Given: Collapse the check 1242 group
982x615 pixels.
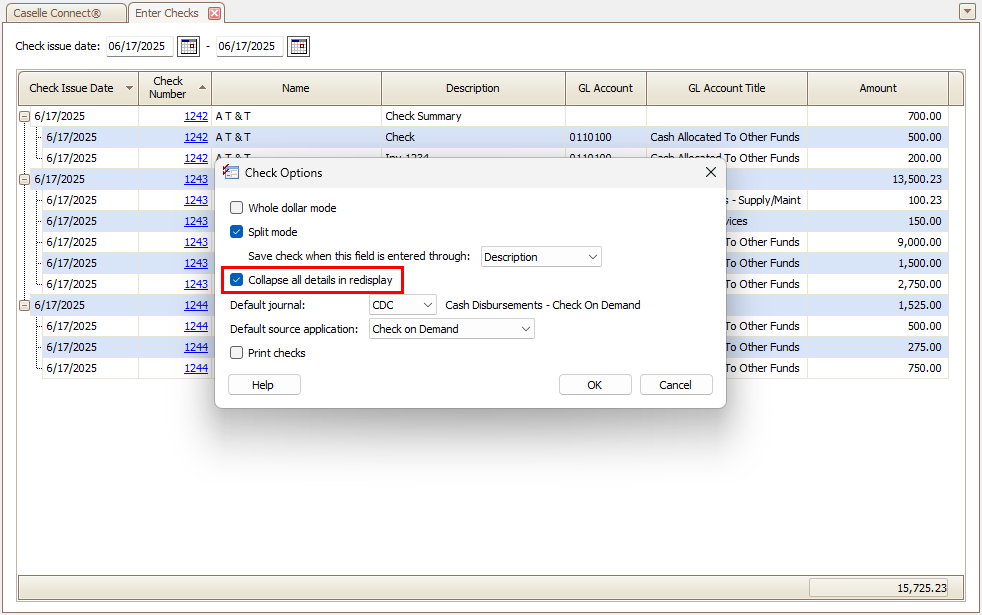Looking at the screenshot, I should (24, 116).
